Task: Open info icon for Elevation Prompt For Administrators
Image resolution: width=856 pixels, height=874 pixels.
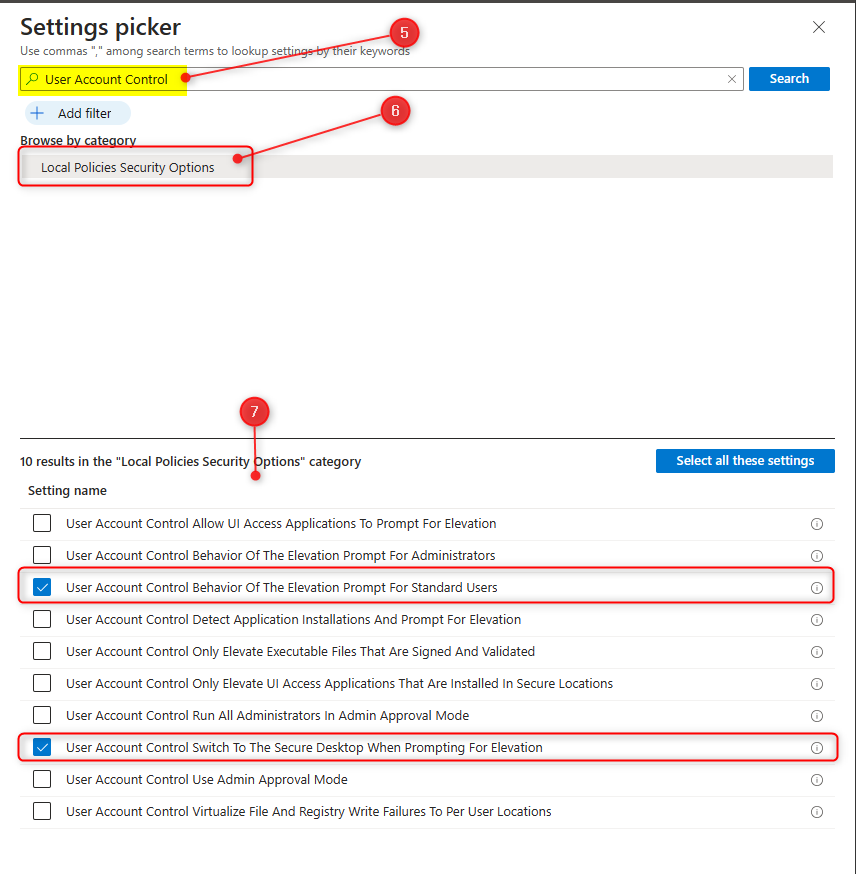Action: click(x=816, y=556)
